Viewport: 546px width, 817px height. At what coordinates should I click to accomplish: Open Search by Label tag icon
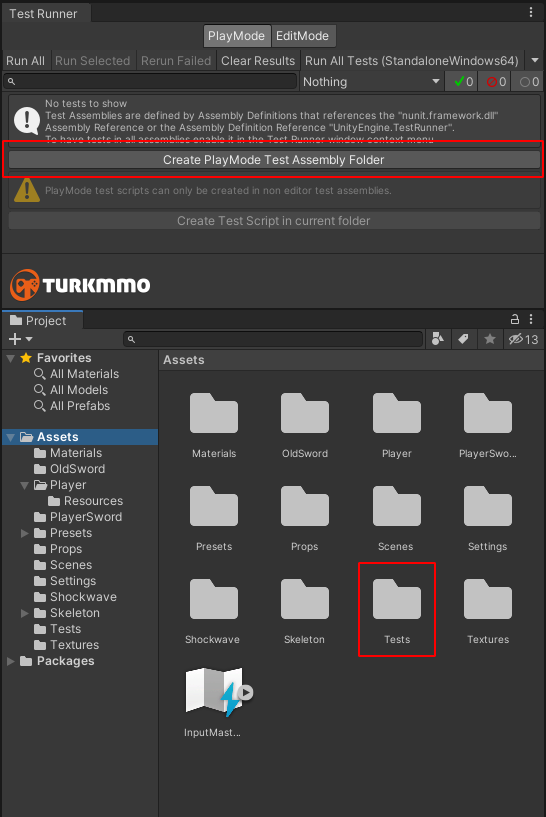(463, 339)
